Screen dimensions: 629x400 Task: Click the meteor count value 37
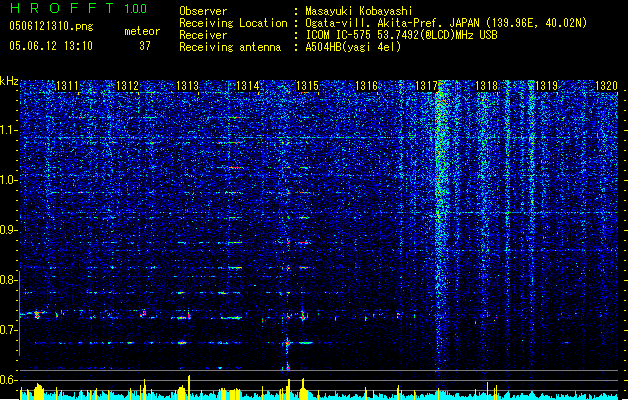click(145, 46)
